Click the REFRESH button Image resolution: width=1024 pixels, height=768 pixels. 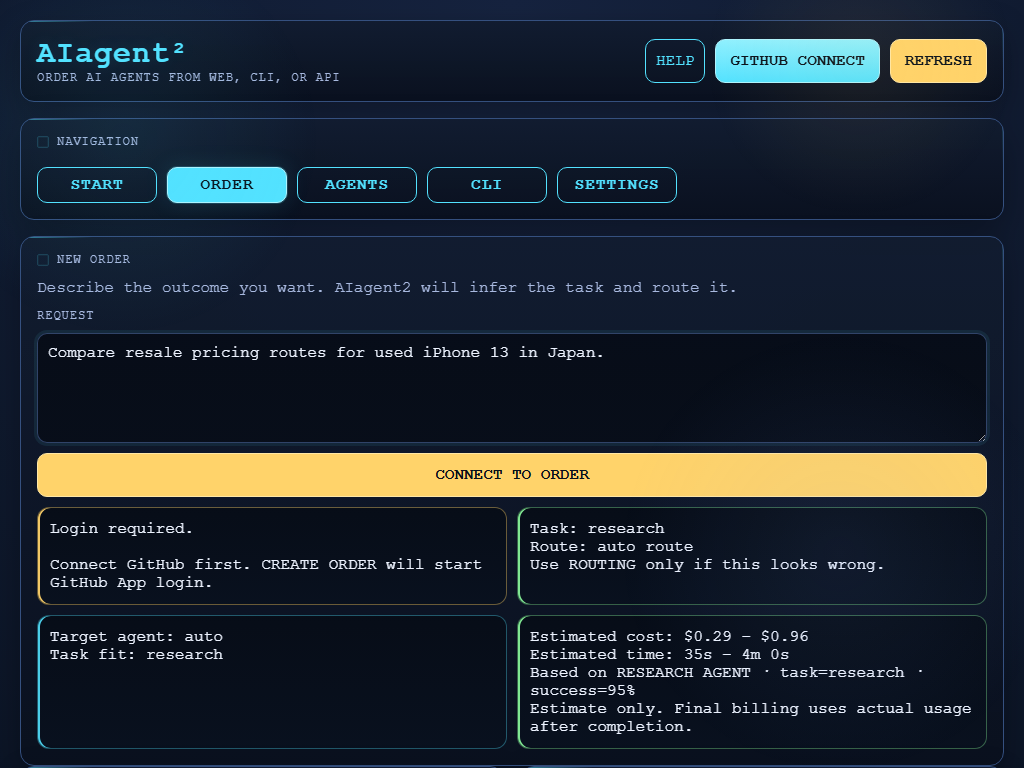point(937,60)
